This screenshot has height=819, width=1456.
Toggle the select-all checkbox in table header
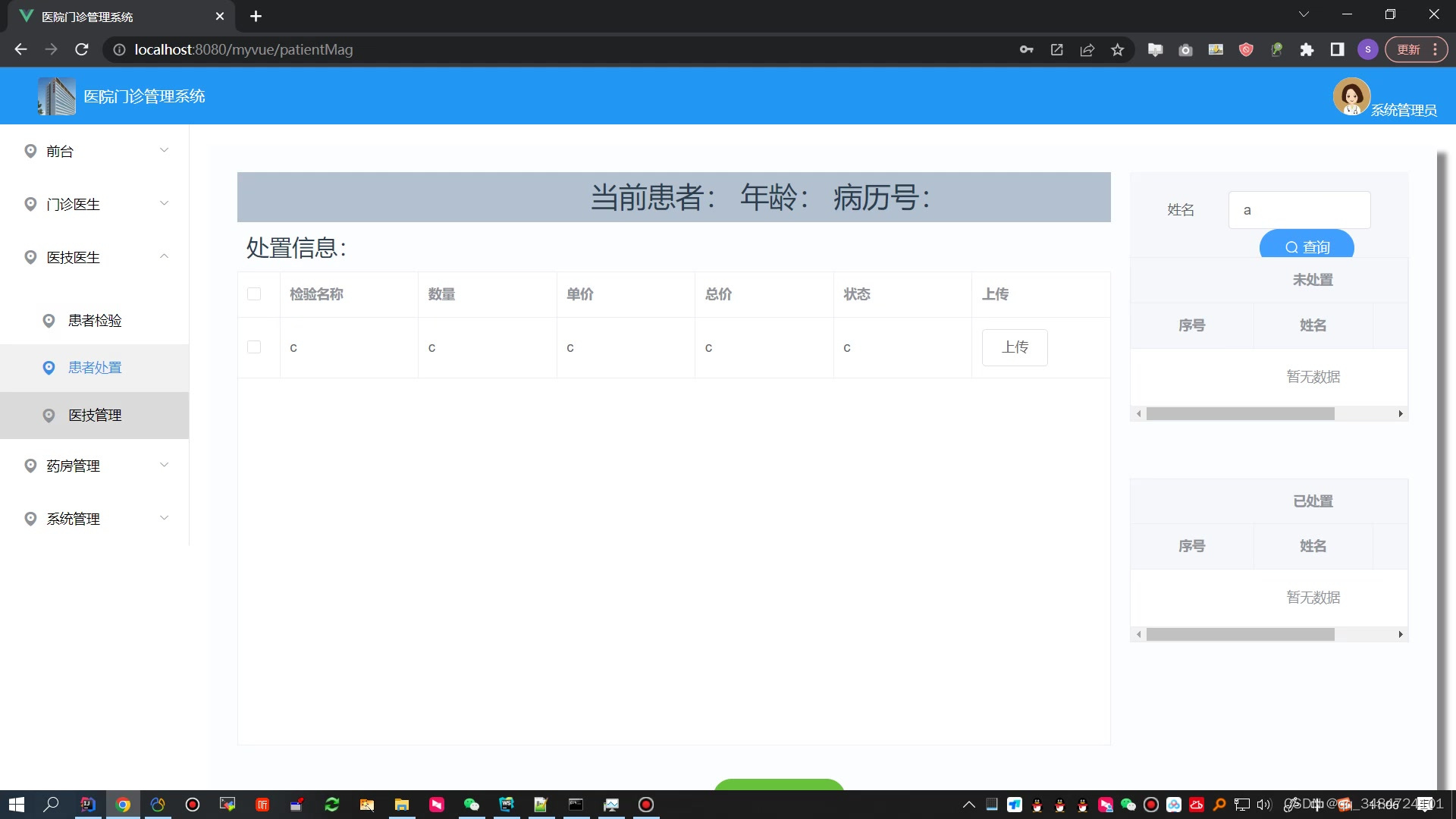[254, 294]
